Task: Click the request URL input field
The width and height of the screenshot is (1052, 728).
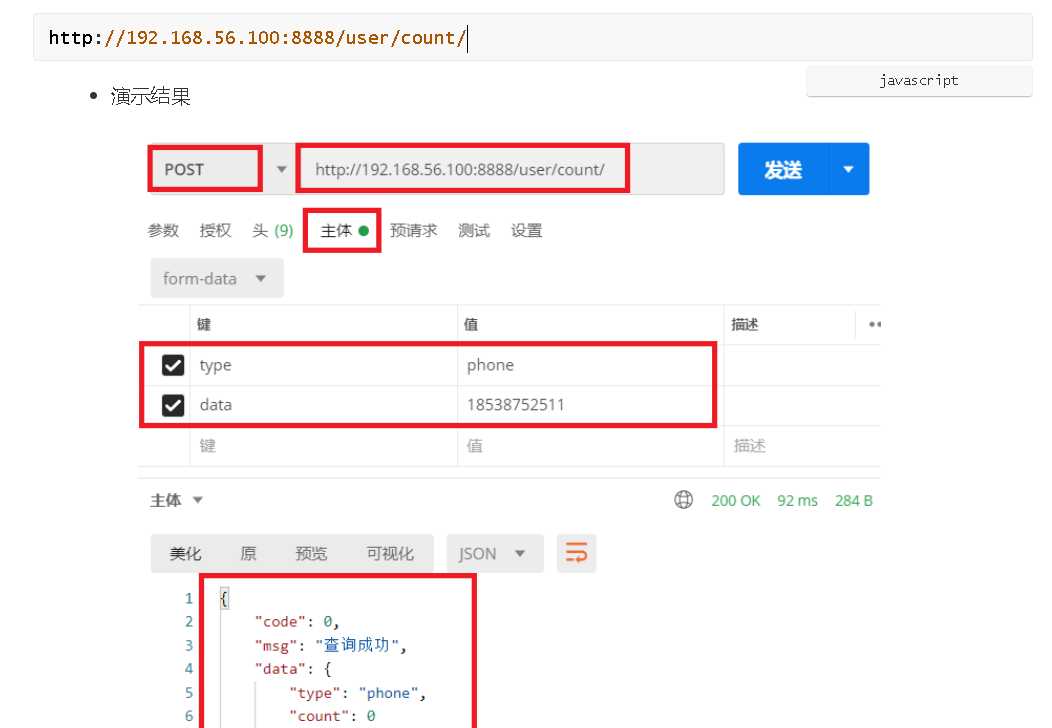Action: coord(511,169)
